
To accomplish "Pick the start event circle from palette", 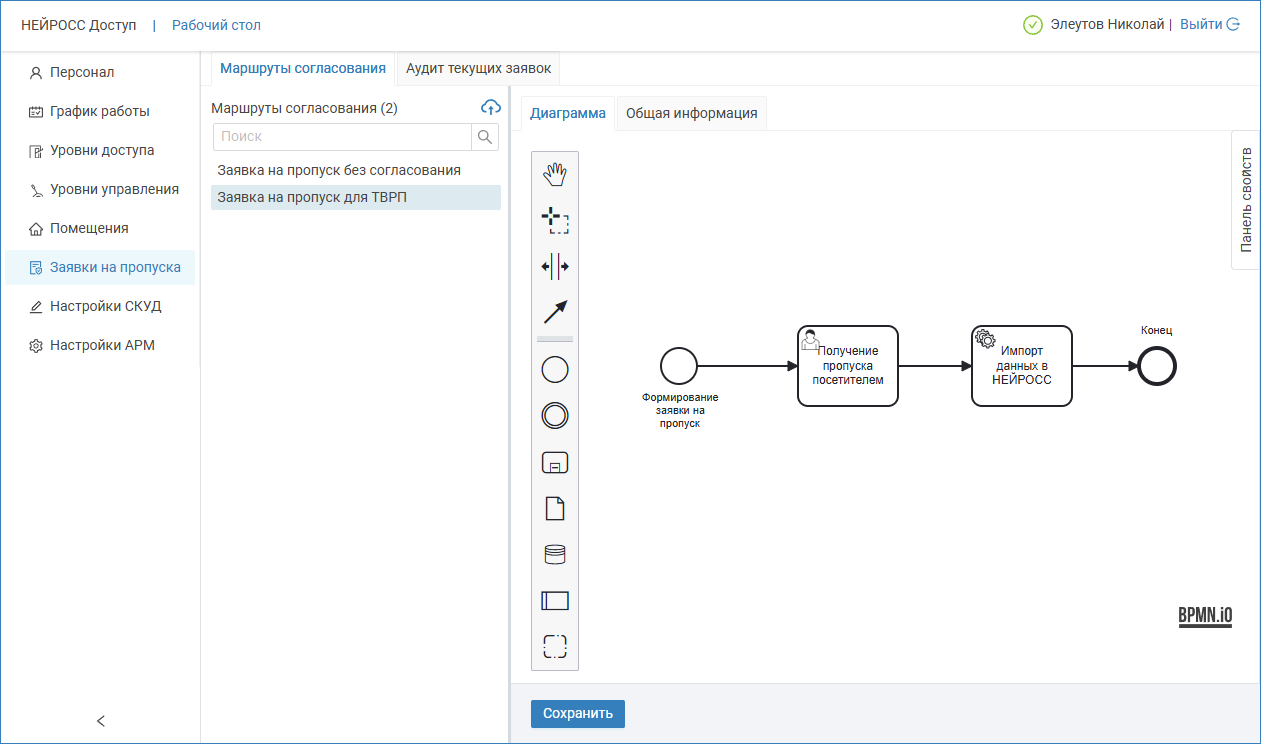I will (x=554, y=370).
